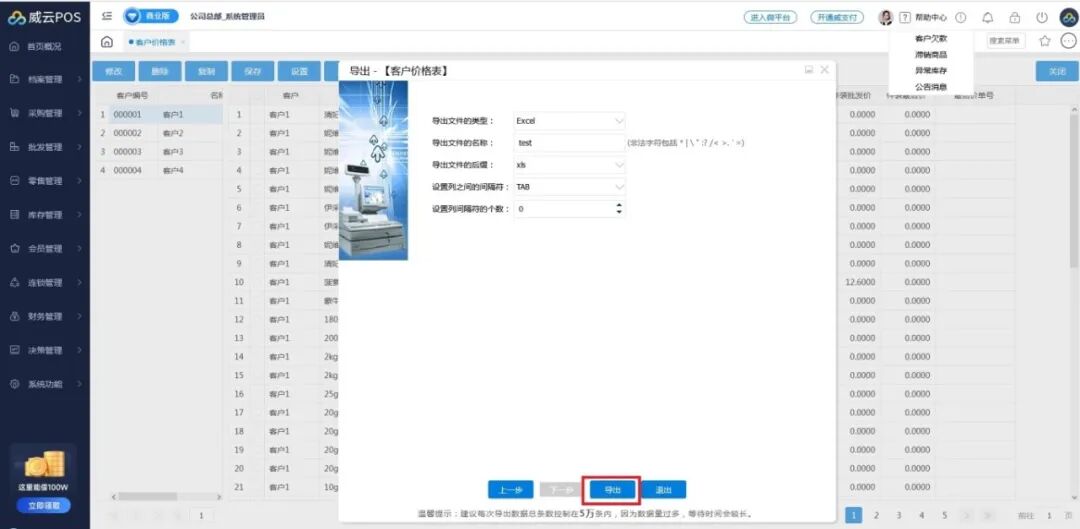1080x529 pixels.
Task: Click the 导出 export button
Action: point(612,490)
